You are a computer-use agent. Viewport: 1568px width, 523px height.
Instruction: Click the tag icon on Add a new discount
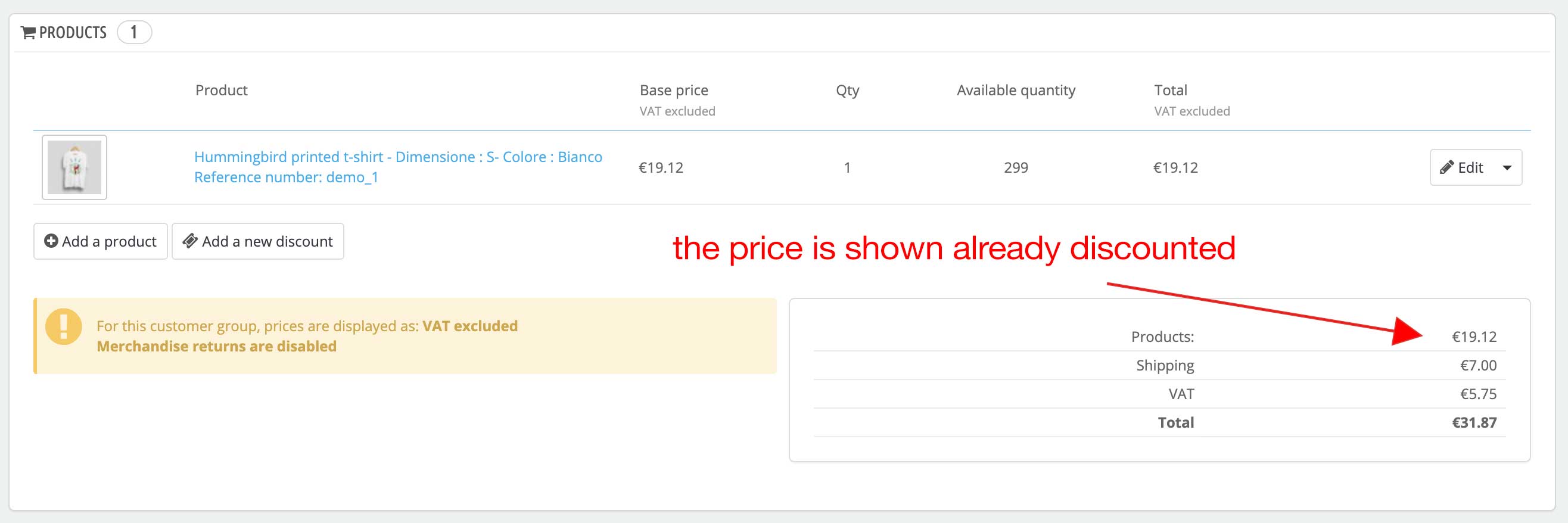pyautogui.click(x=191, y=241)
